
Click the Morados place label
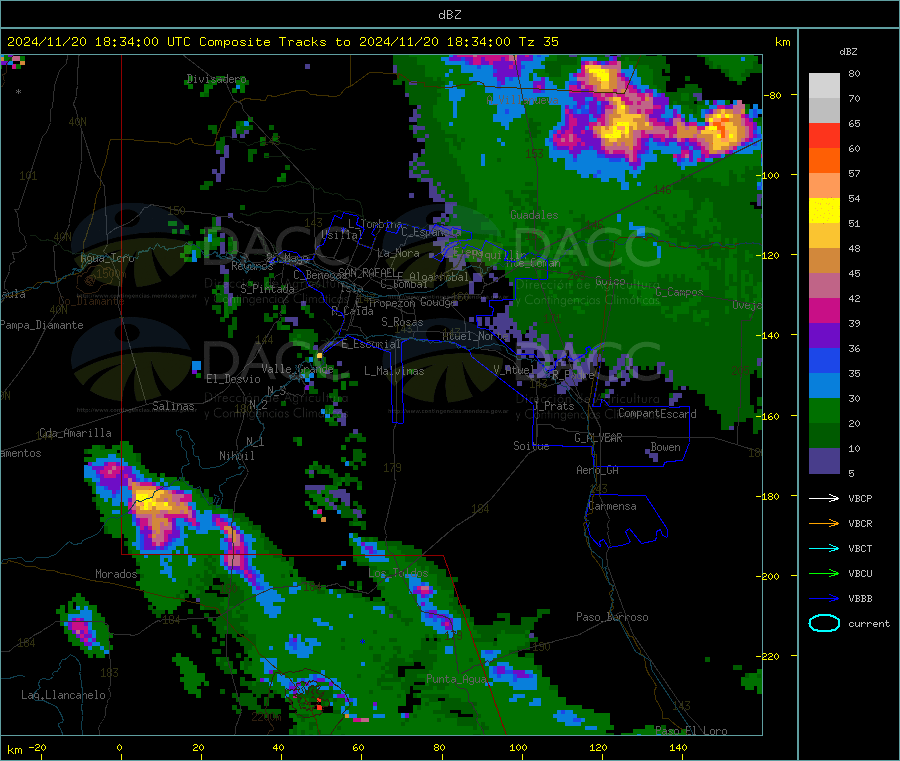[115, 574]
